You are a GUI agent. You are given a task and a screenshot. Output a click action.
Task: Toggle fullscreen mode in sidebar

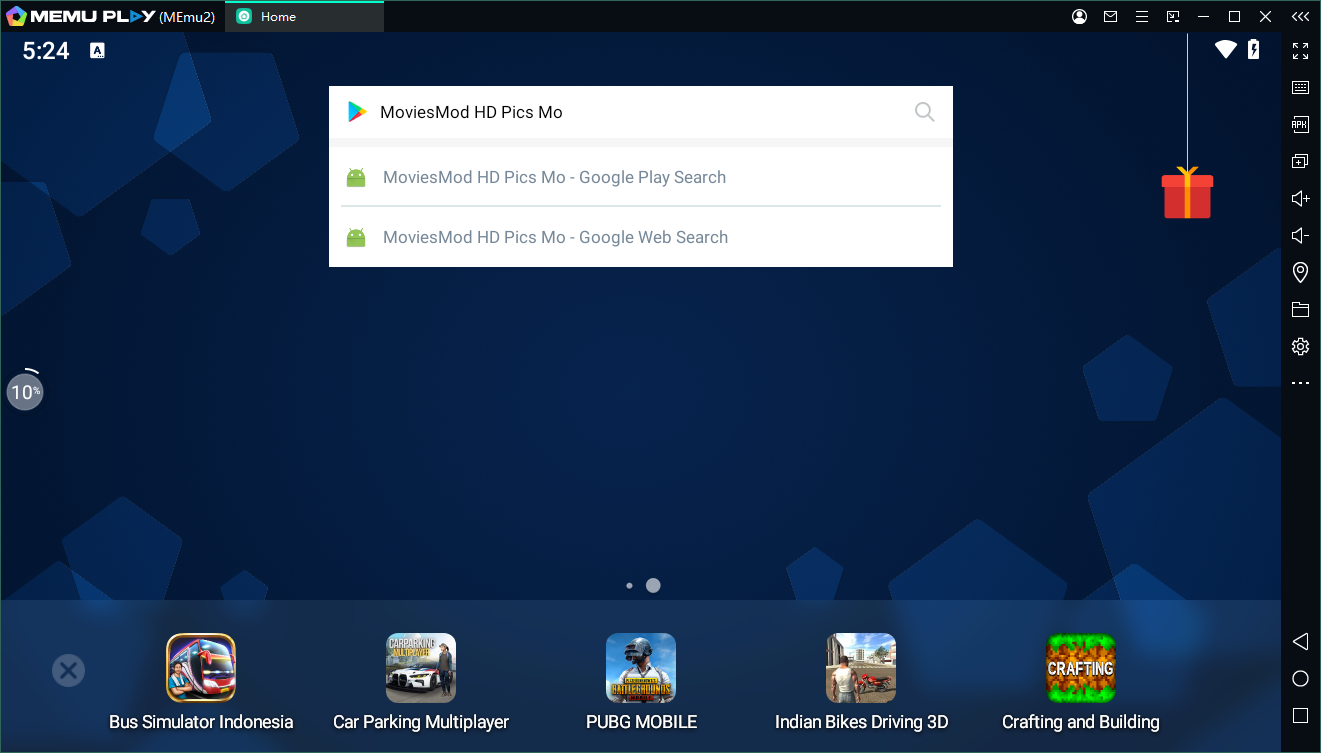tap(1300, 51)
